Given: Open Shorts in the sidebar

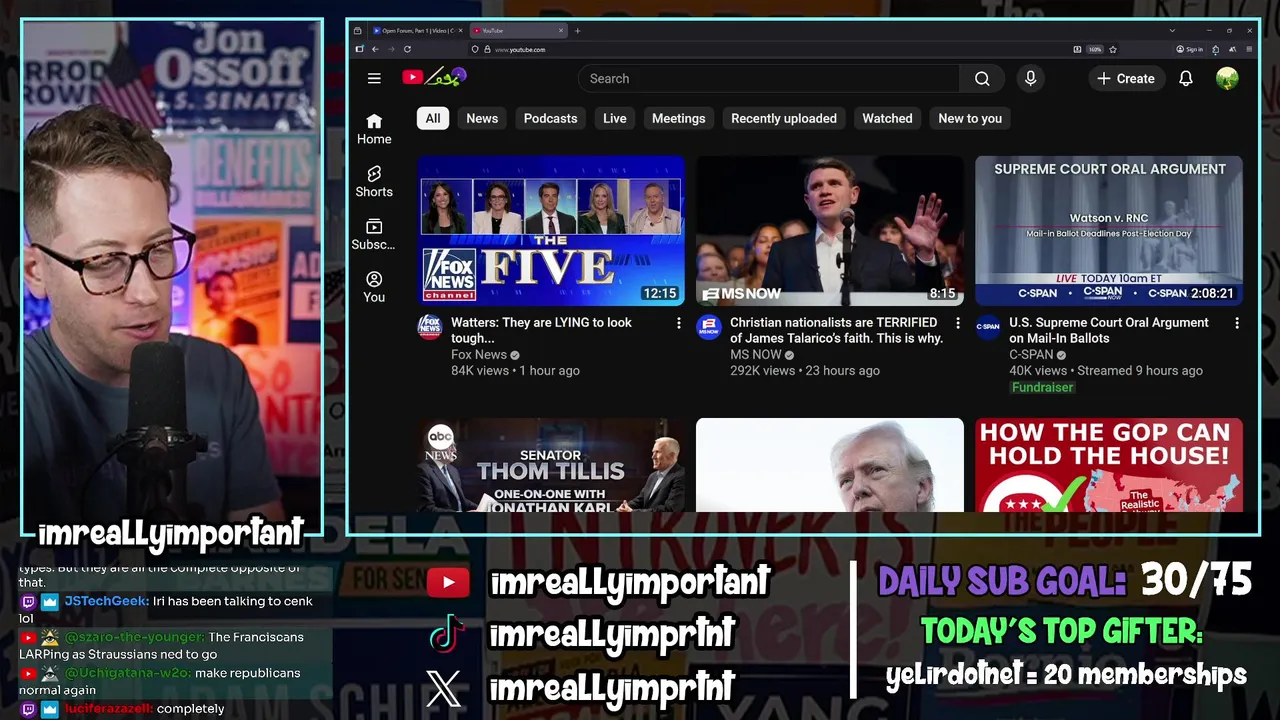Looking at the screenshot, I should [374, 182].
